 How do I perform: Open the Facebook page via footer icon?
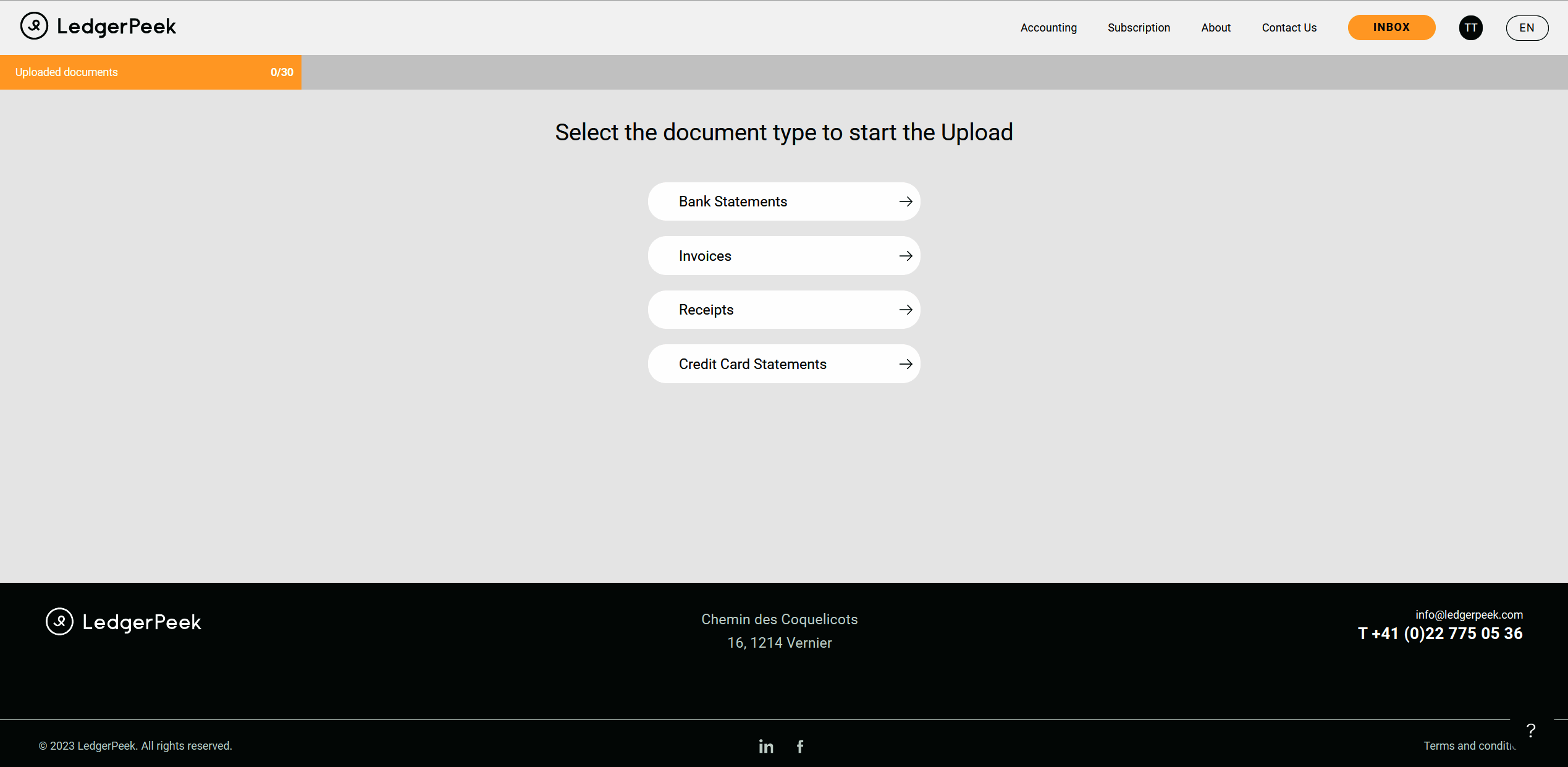[800, 746]
